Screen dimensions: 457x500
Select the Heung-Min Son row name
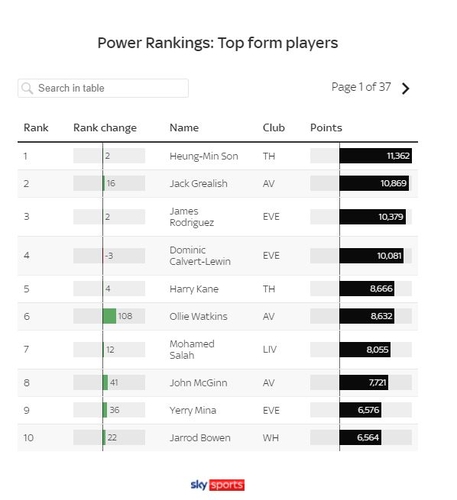204,156
